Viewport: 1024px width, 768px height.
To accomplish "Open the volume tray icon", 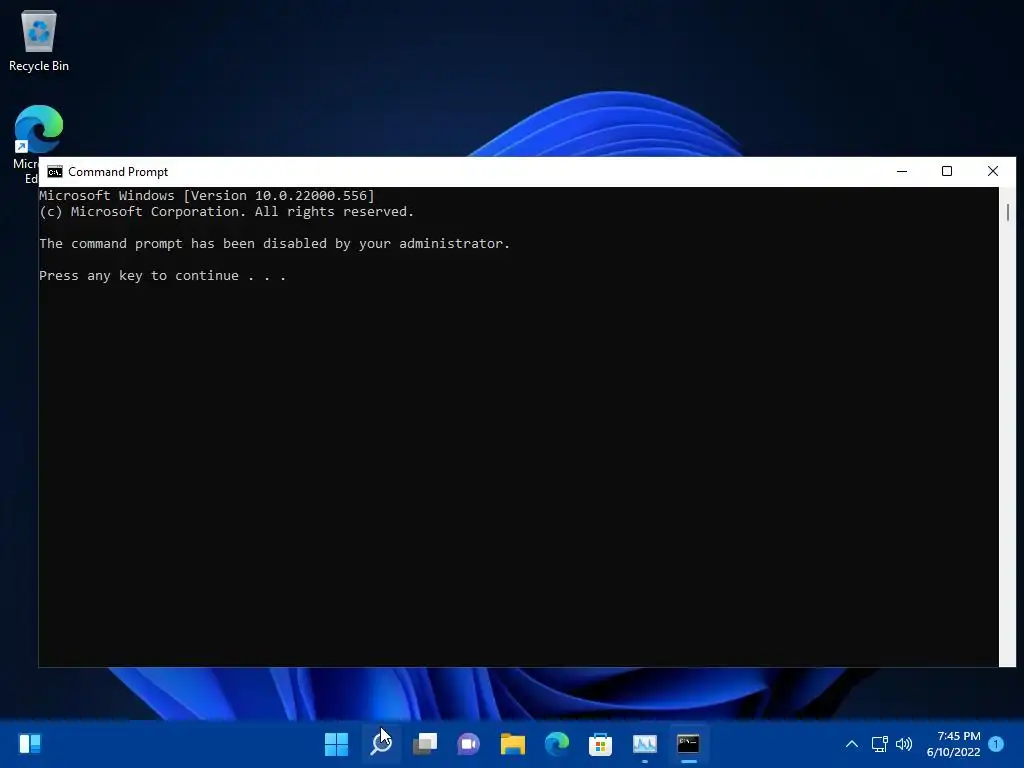I will 904,744.
